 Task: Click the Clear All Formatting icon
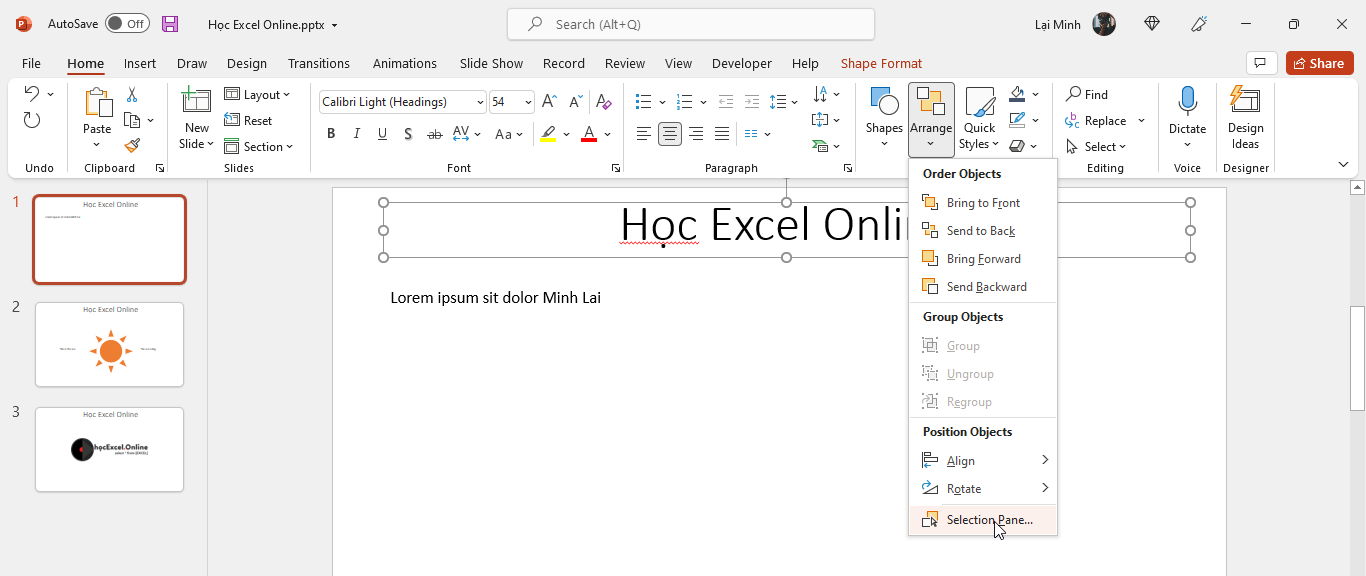[603, 101]
